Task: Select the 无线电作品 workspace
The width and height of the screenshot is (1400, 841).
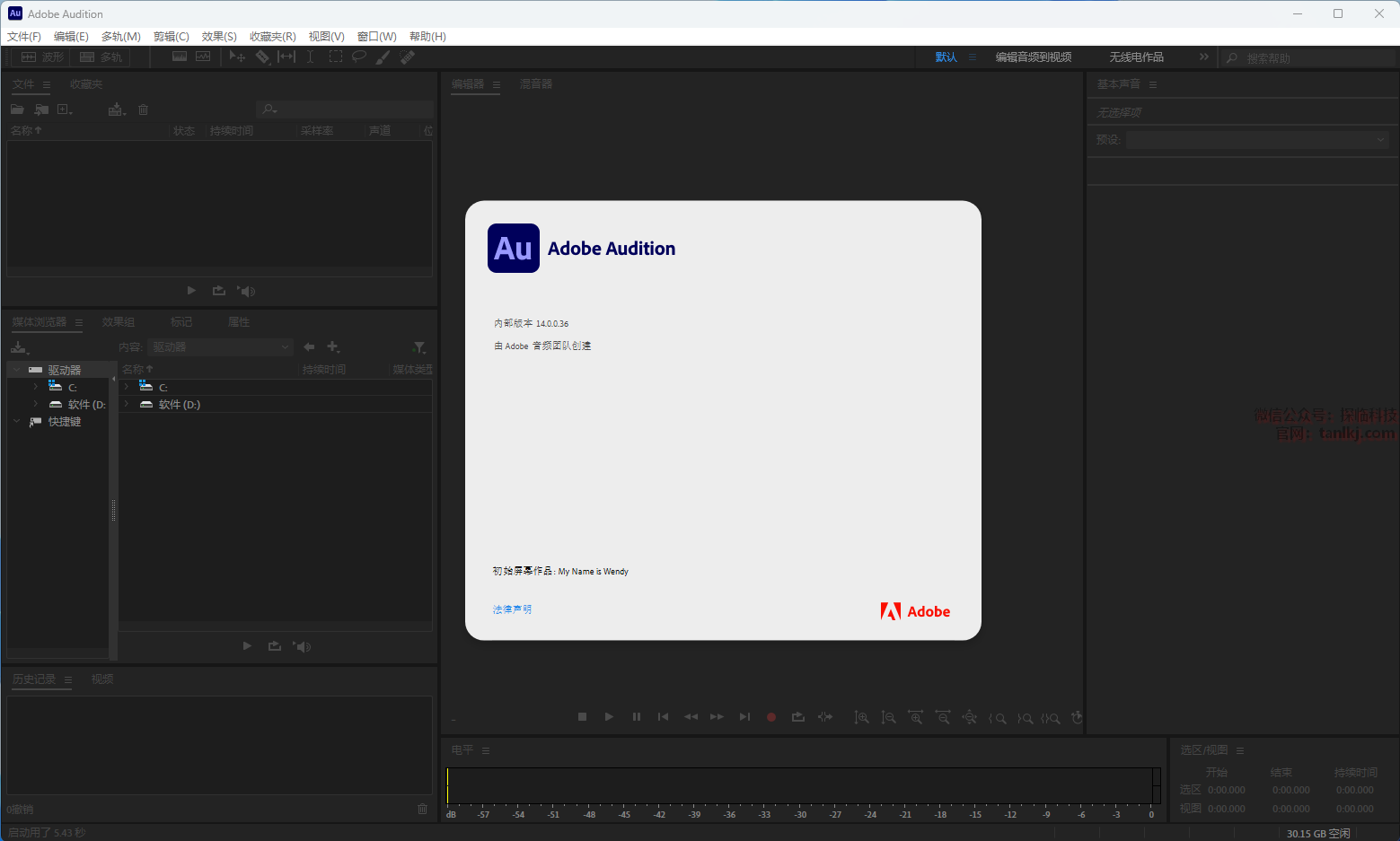Action: pyautogui.click(x=1136, y=57)
